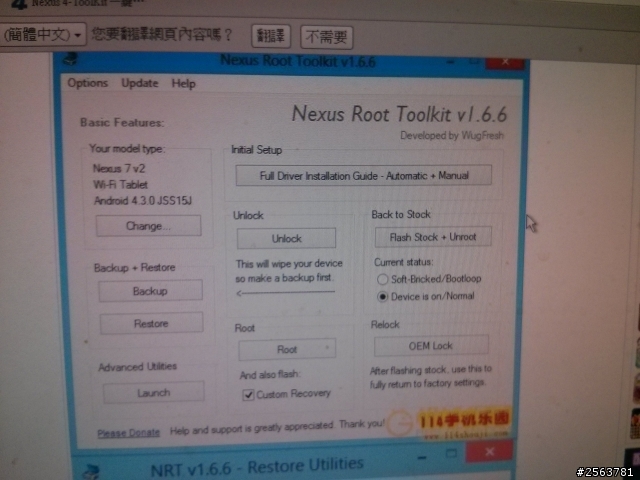Click the Nexus Root Toolkit title bar icon
The image size is (640, 480).
point(70,60)
